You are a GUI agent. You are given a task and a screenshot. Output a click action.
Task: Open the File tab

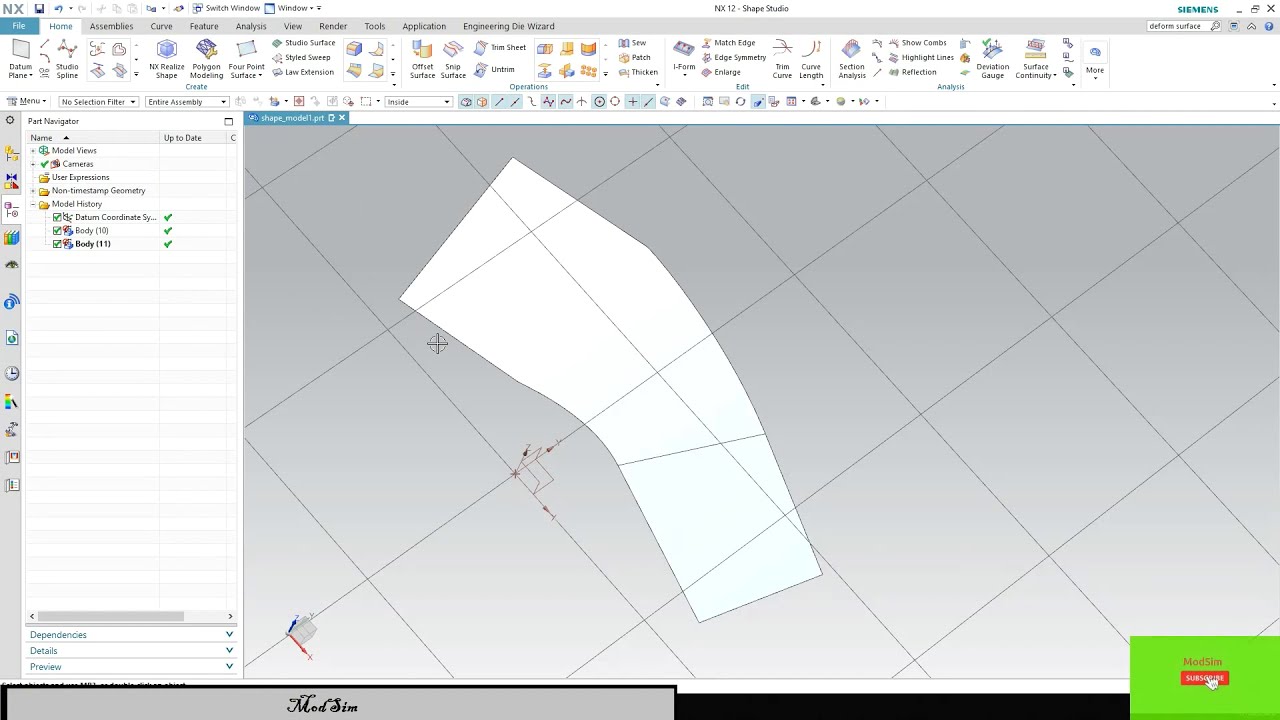19,26
